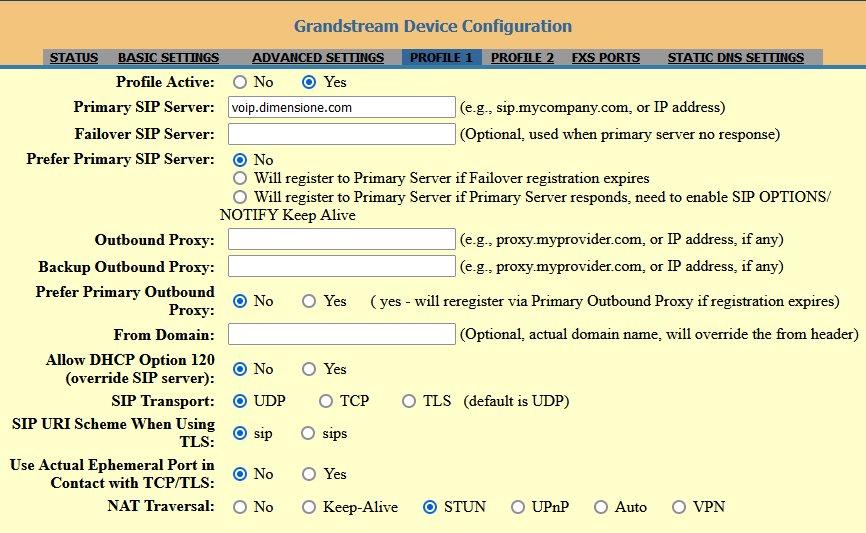
Task: Click the From Domain text field
Action: 342,334
